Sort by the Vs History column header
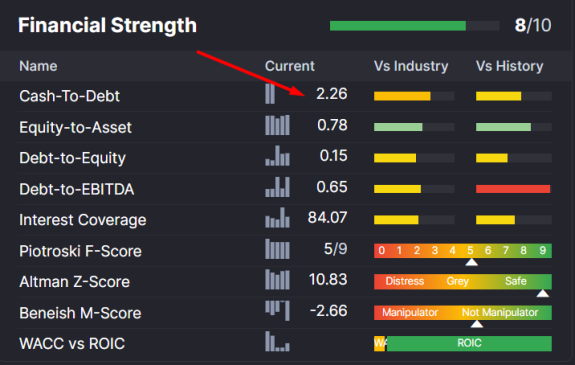This screenshot has width=575, height=365. pos(510,66)
